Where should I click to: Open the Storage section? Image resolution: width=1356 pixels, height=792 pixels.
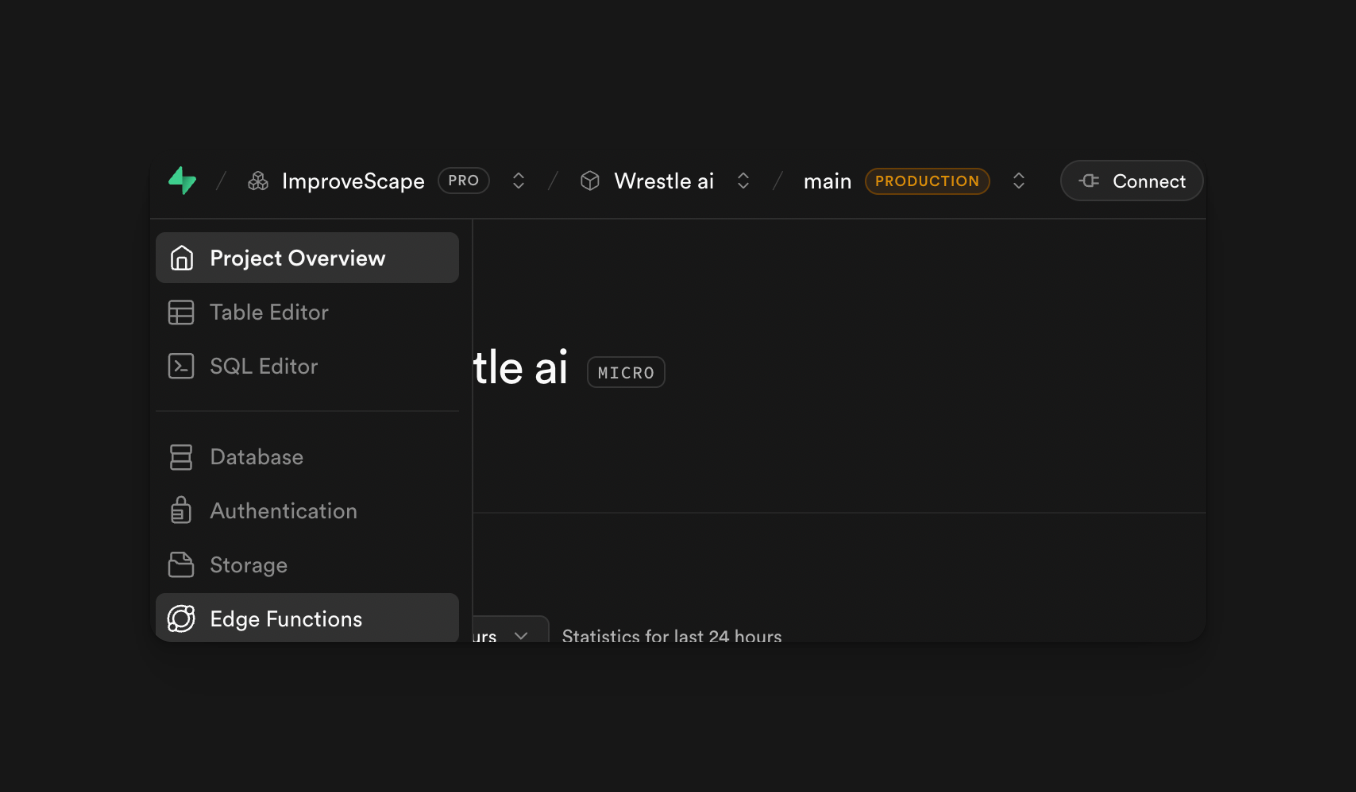click(x=307, y=565)
